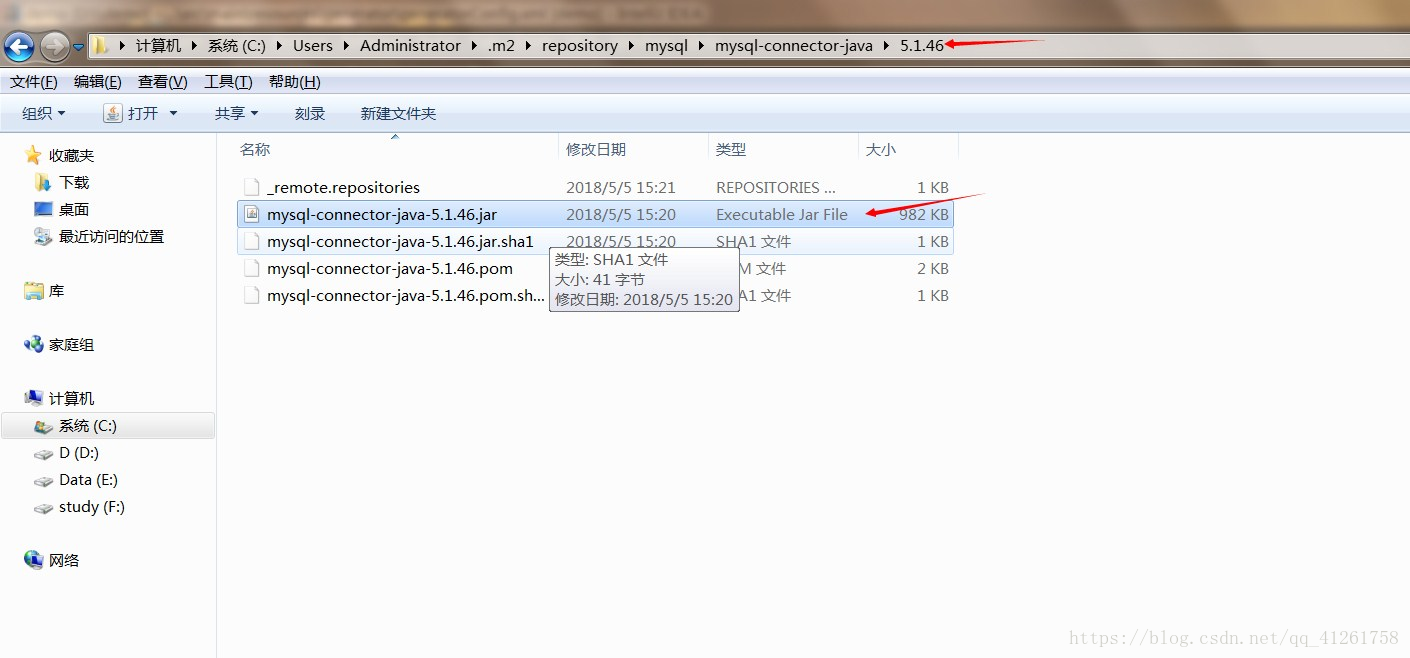Select the 计算机 breadcrumb segment
1410x658 pixels.
[159, 46]
